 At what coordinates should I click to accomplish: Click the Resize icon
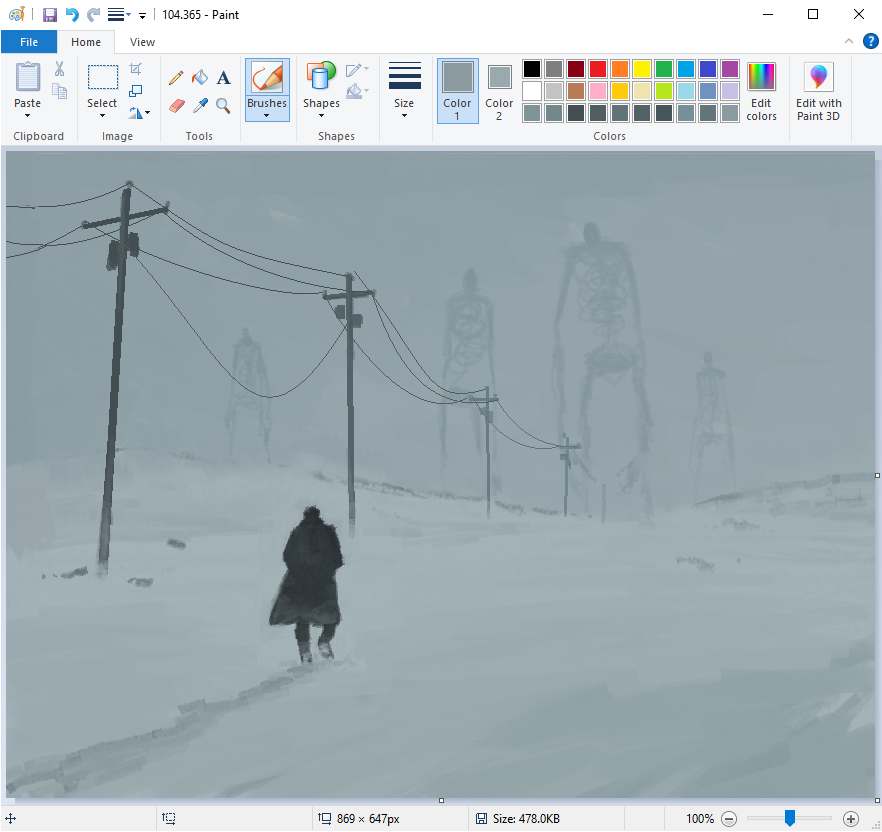(136, 91)
